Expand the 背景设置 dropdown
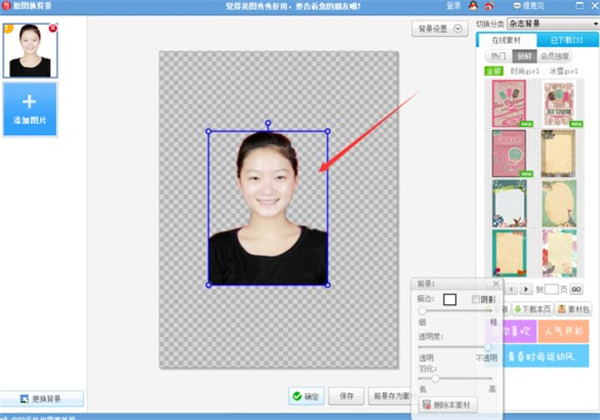Screen dimensions: 600x420 click(x=440, y=29)
